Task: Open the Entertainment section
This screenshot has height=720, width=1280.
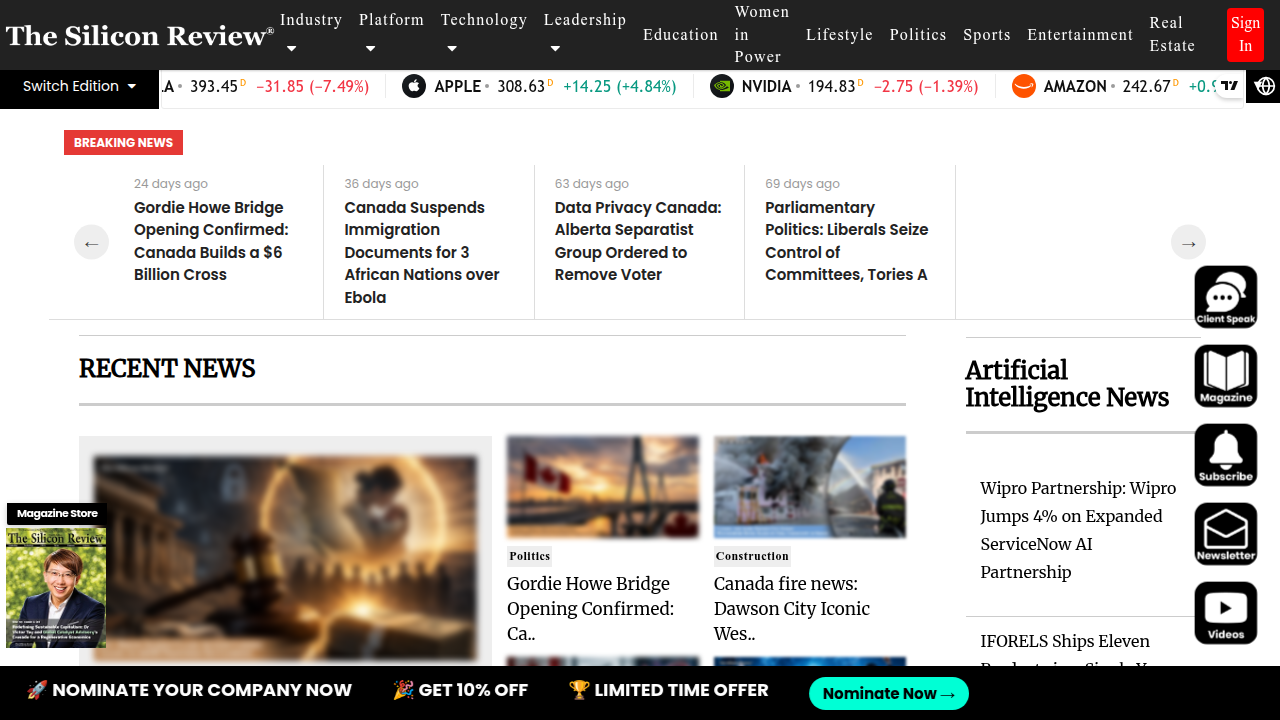Action: pyautogui.click(x=1080, y=34)
